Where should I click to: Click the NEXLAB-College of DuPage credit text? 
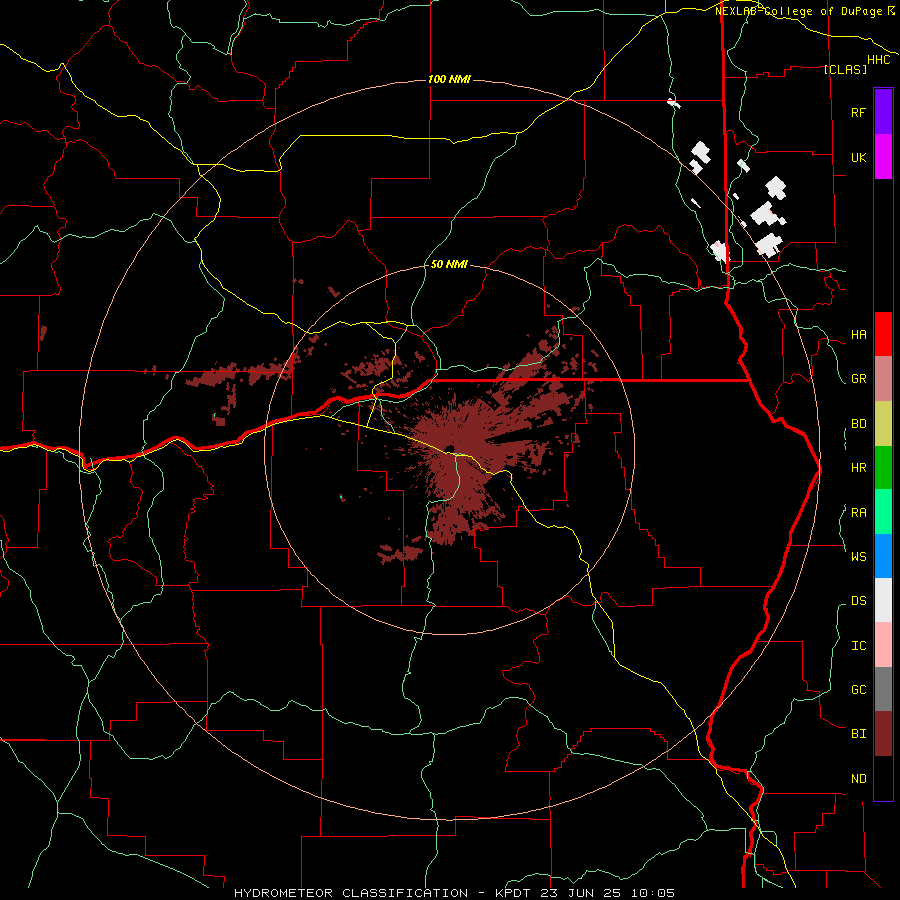click(798, 11)
